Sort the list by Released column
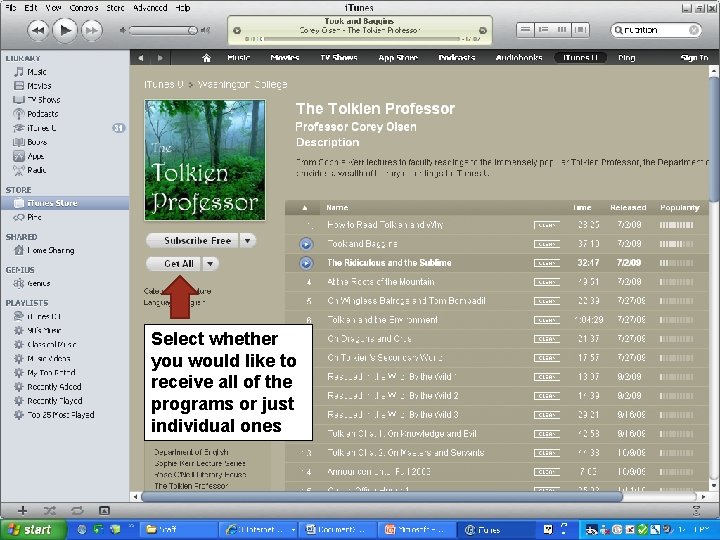Viewport: 720px width, 540px height. click(x=628, y=208)
